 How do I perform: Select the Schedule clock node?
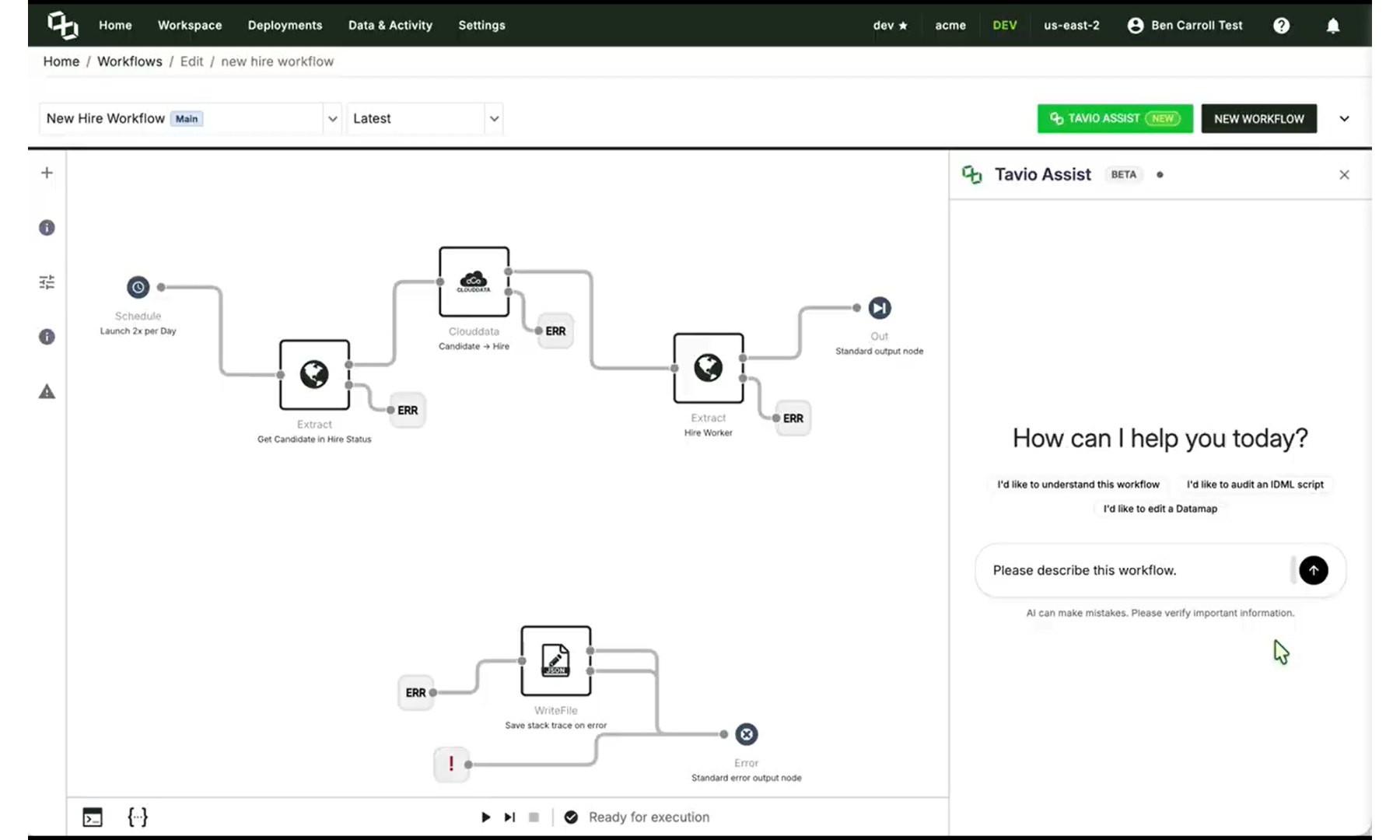tap(138, 287)
